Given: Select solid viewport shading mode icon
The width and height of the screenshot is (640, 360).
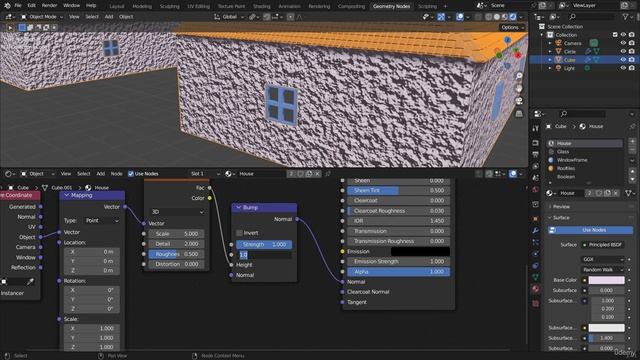Looking at the screenshot, I should (x=497, y=17).
